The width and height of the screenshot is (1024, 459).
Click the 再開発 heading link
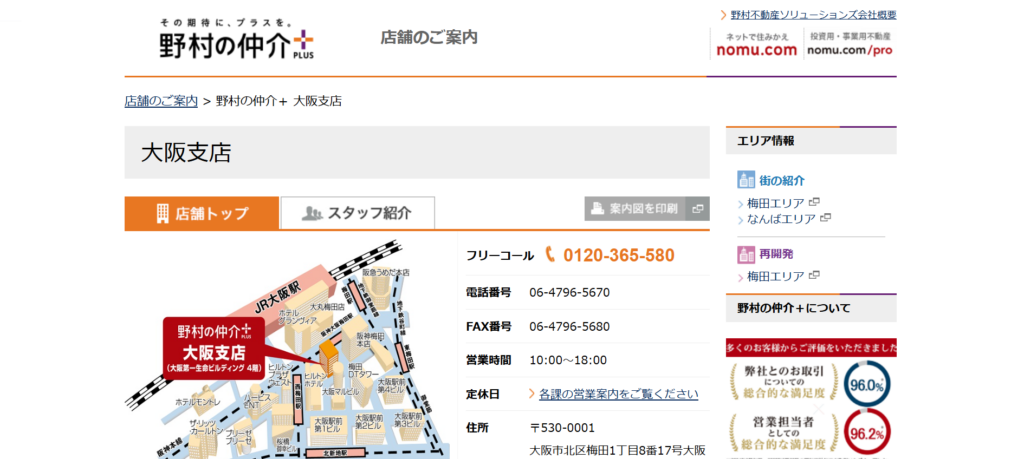(776, 253)
